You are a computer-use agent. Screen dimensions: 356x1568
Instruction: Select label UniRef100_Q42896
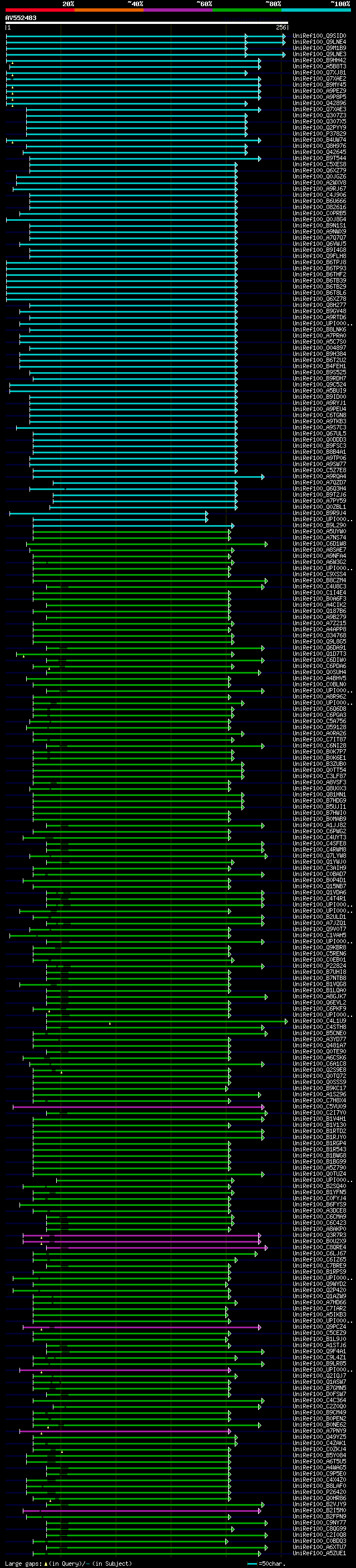[x=319, y=103]
